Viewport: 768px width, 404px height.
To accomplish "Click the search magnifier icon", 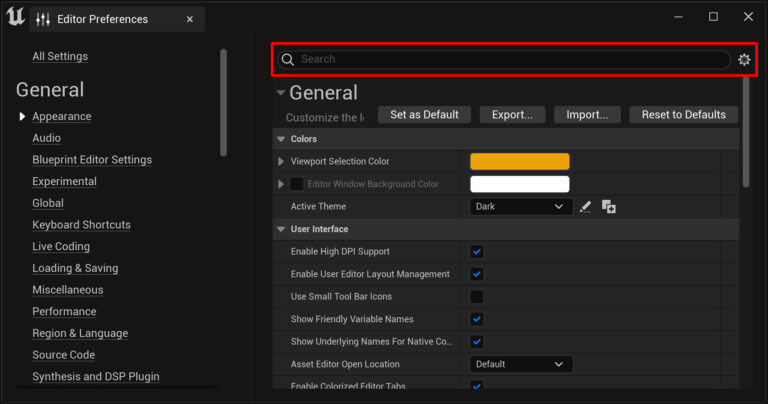I will [288, 60].
